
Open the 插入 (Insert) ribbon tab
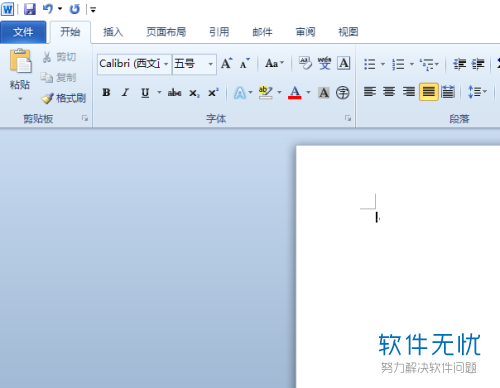click(x=113, y=32)
